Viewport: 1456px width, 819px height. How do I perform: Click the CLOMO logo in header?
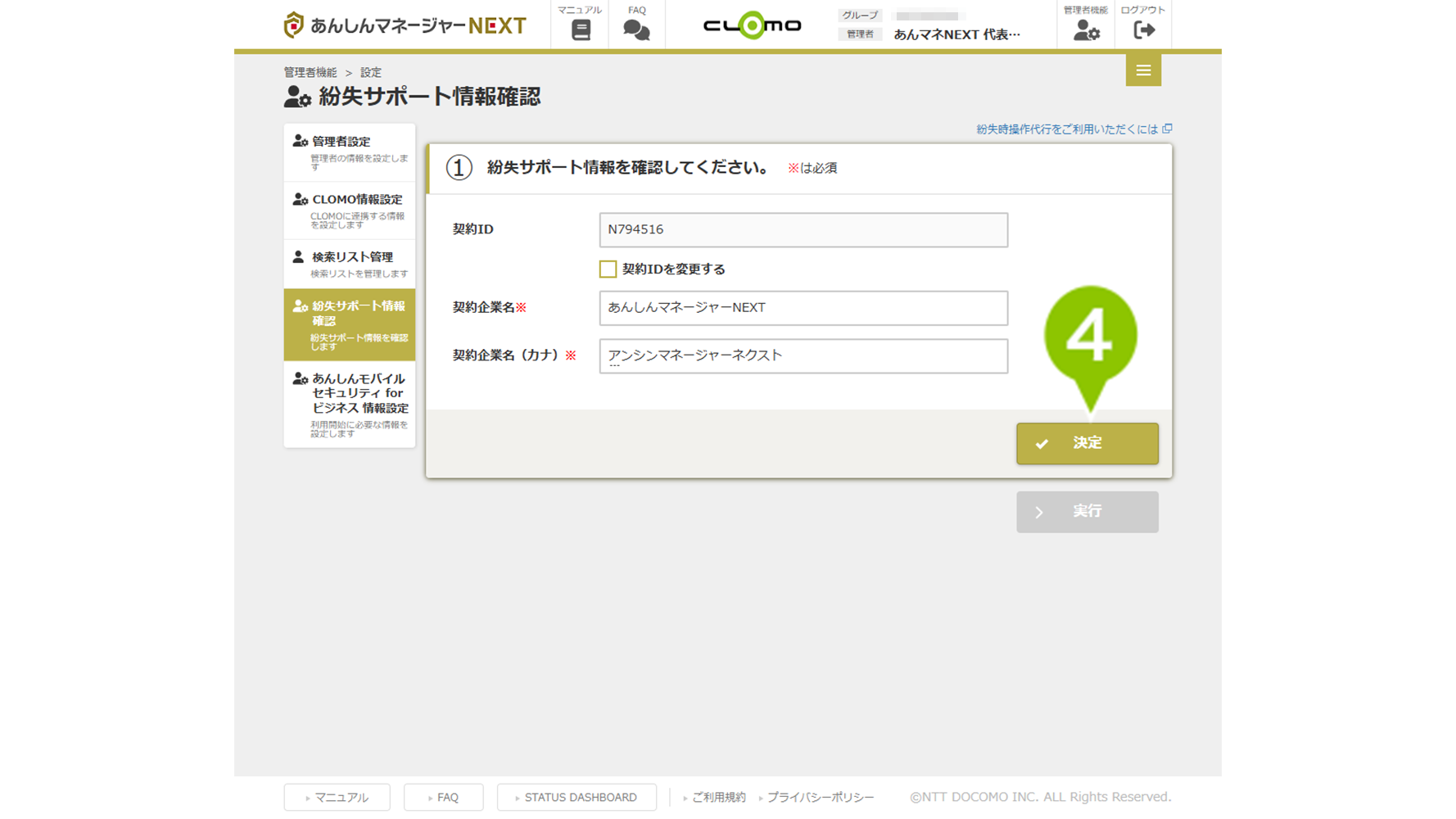coord(752,25)
